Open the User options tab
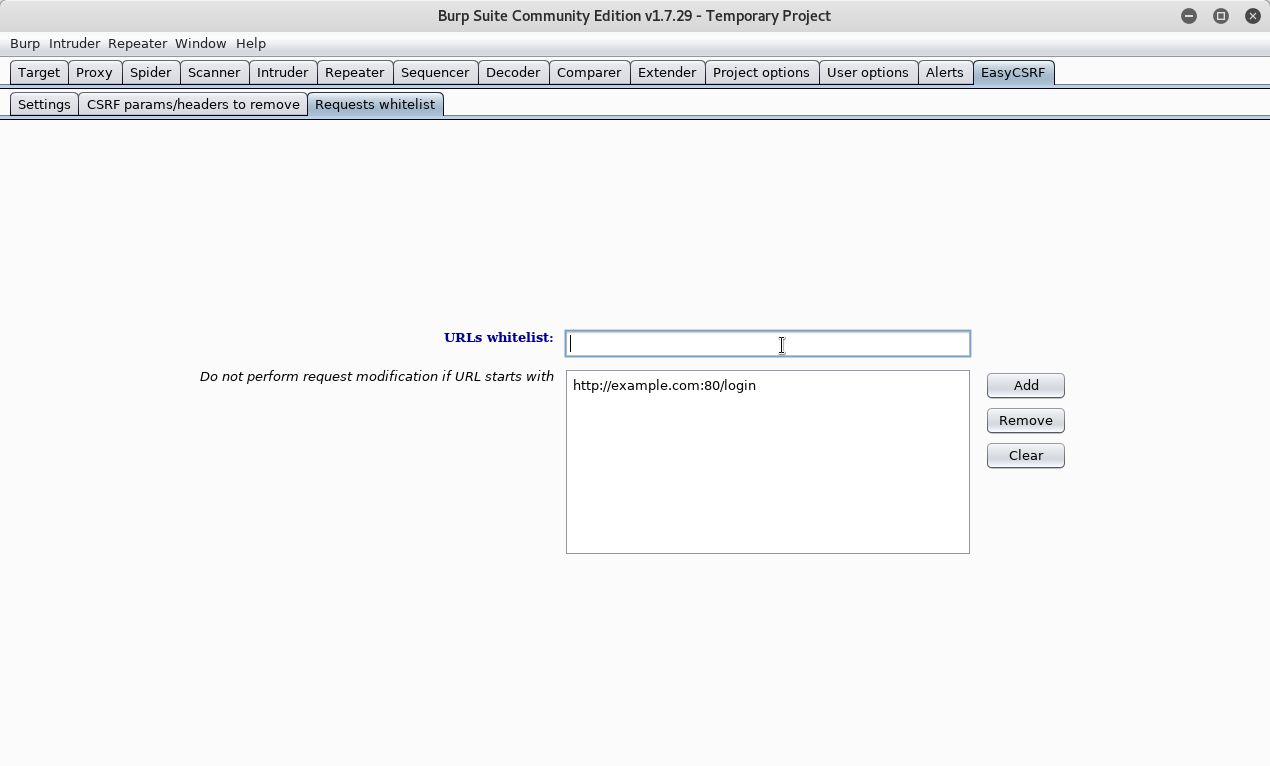 (868, 73)
